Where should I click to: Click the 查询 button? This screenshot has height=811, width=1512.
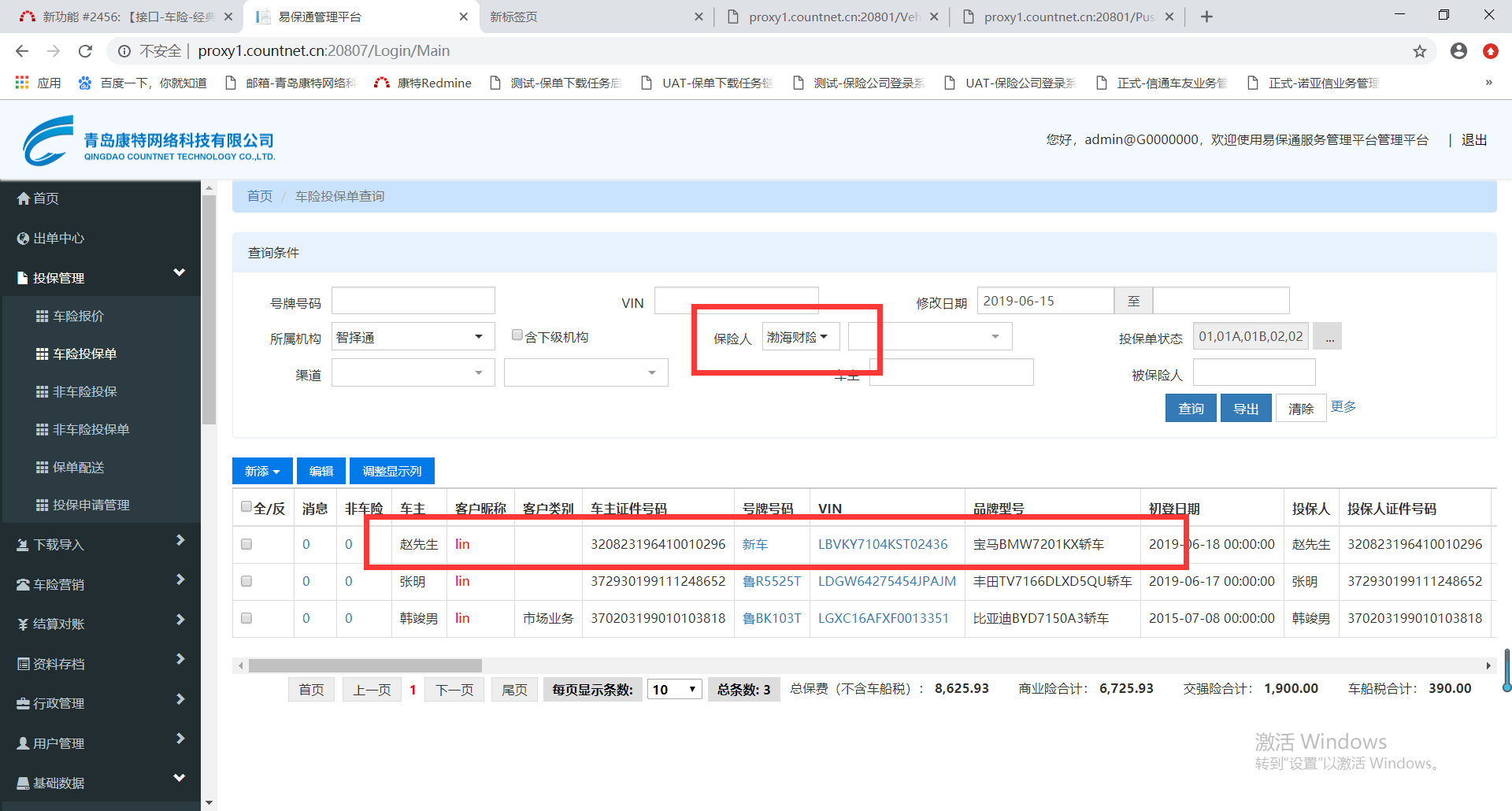(x=1191, y=409)
